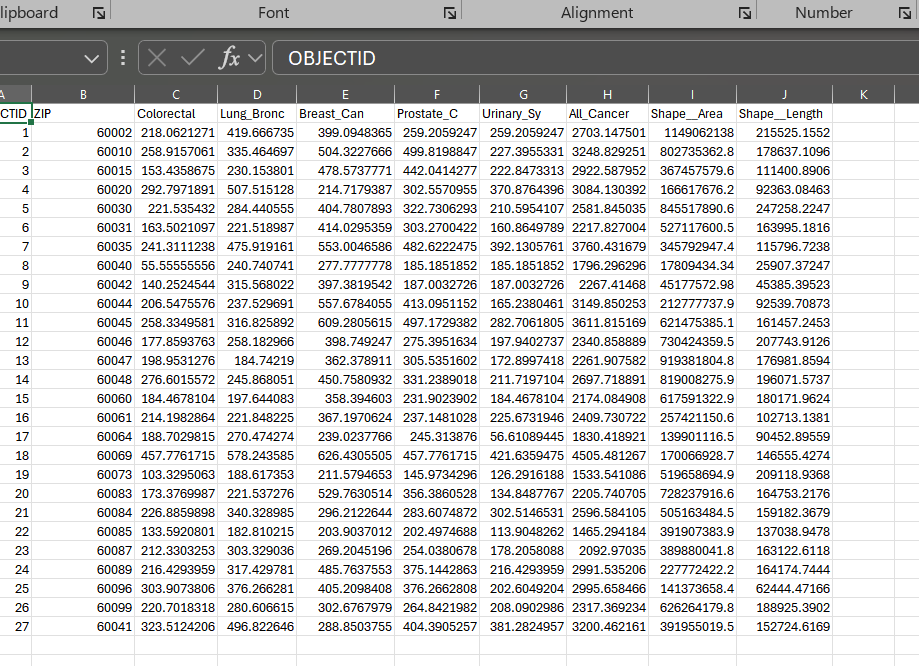Click the All_Cancer header cell
The height and width of the screenshot is (666, 919).
607,114
